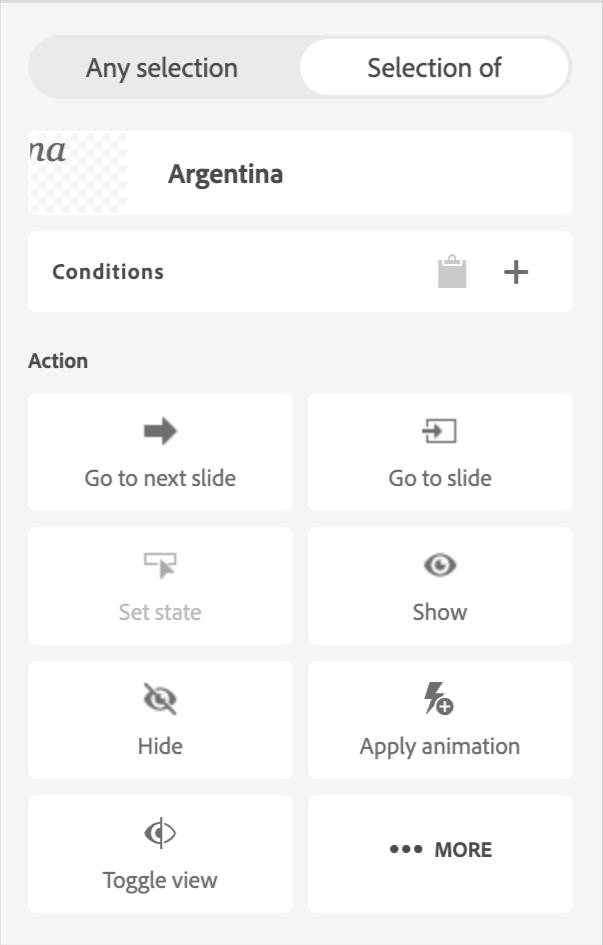Click the arrow icon for next slide

(160, 431)
